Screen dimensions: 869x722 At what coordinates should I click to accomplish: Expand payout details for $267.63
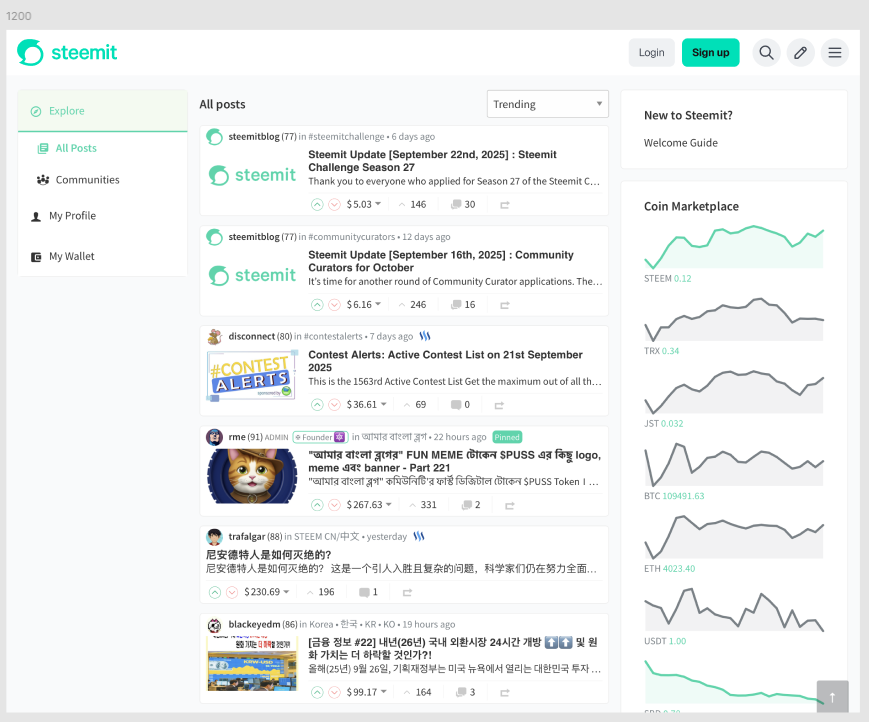point(389,504)
